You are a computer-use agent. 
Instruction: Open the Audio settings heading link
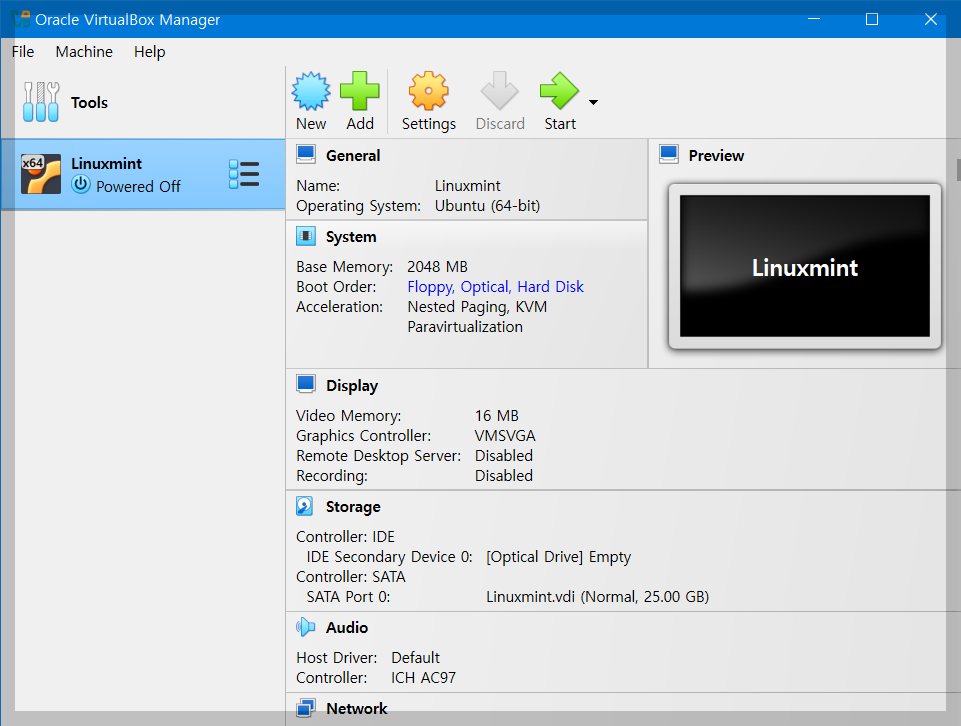tap(347, 628)
